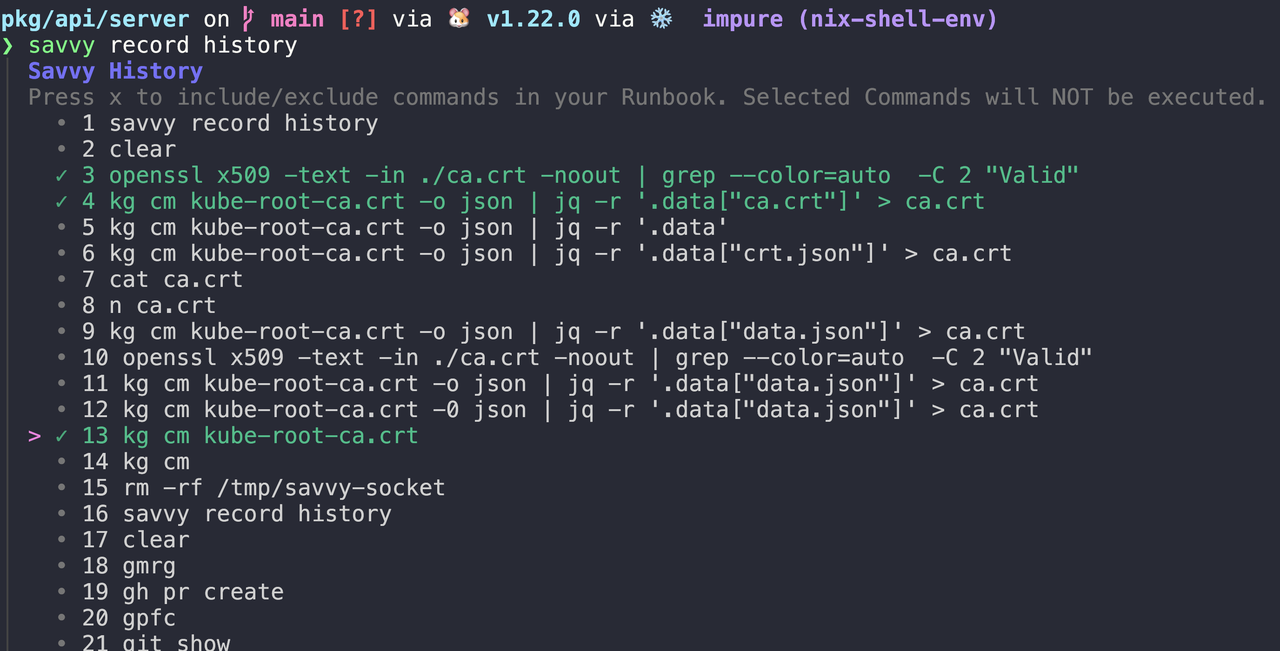
Task: Click the 'main' branch name in the prompt
Action: click(297, 19)
